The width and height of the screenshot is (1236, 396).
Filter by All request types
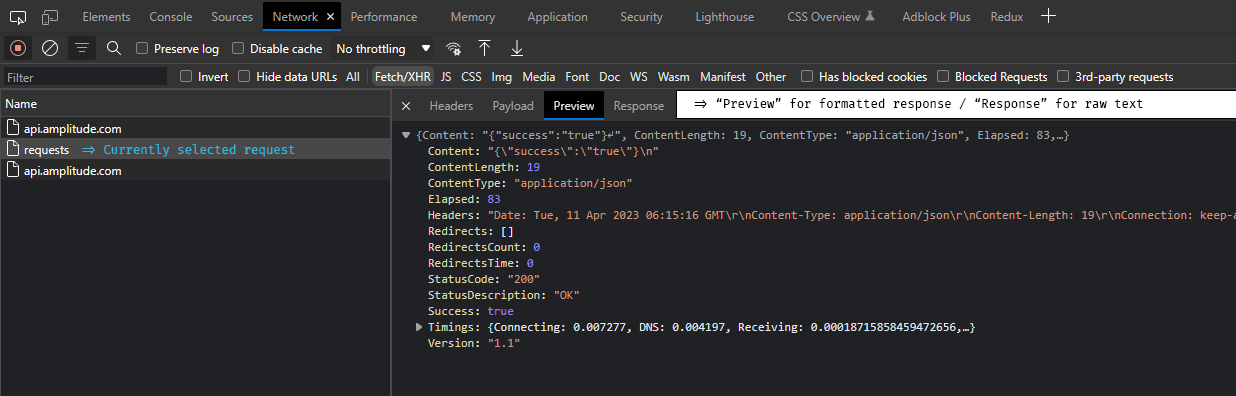pyautogui.click(x=353, y=77)
